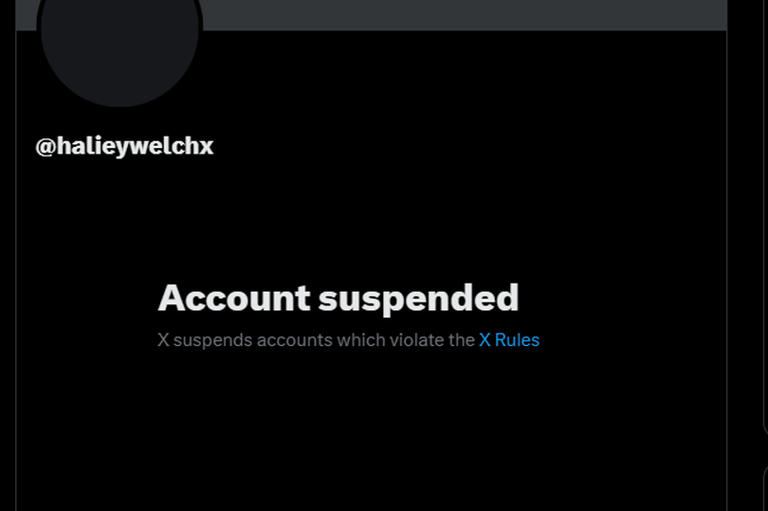Click the word "suspends" in gray text
Screen dimensions: 768x511
pyautogui.click(x=213, y=341)
